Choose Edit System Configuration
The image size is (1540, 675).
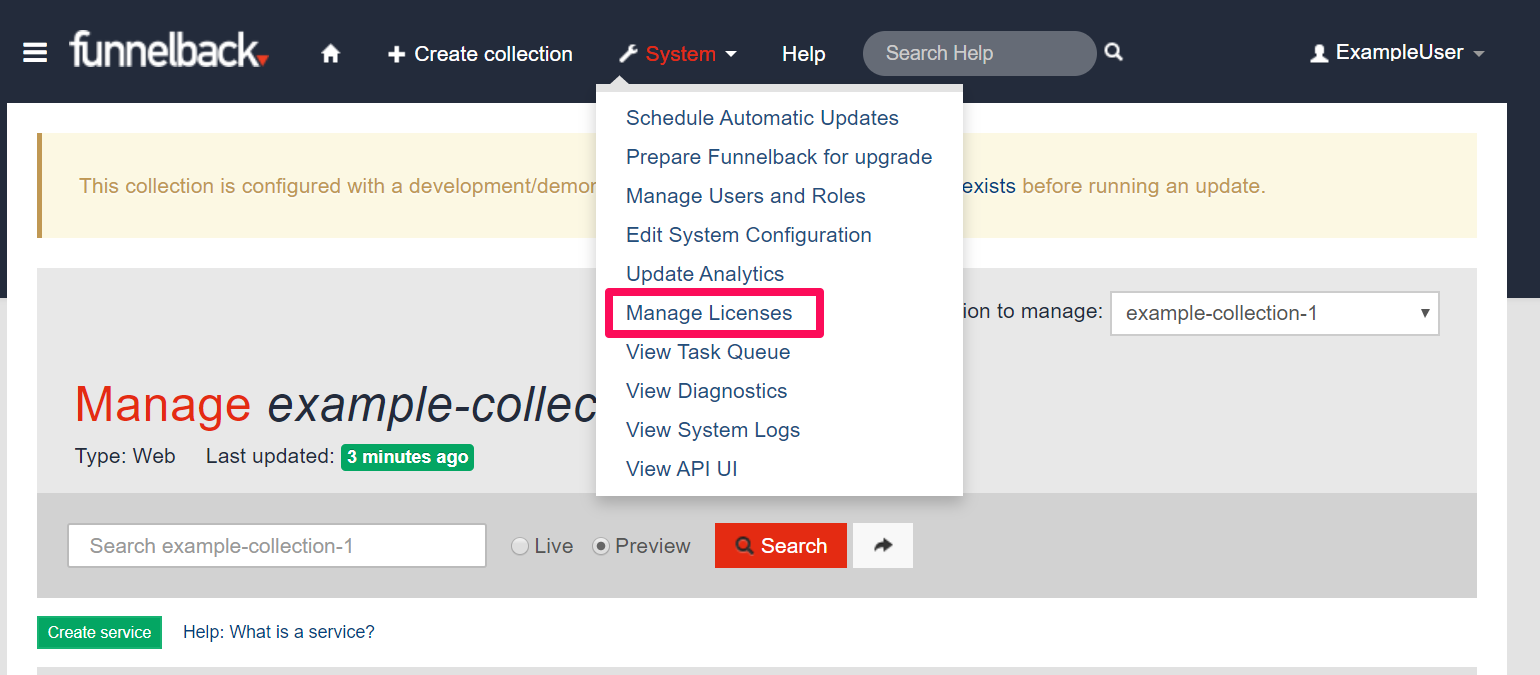(x=749, y=235)
